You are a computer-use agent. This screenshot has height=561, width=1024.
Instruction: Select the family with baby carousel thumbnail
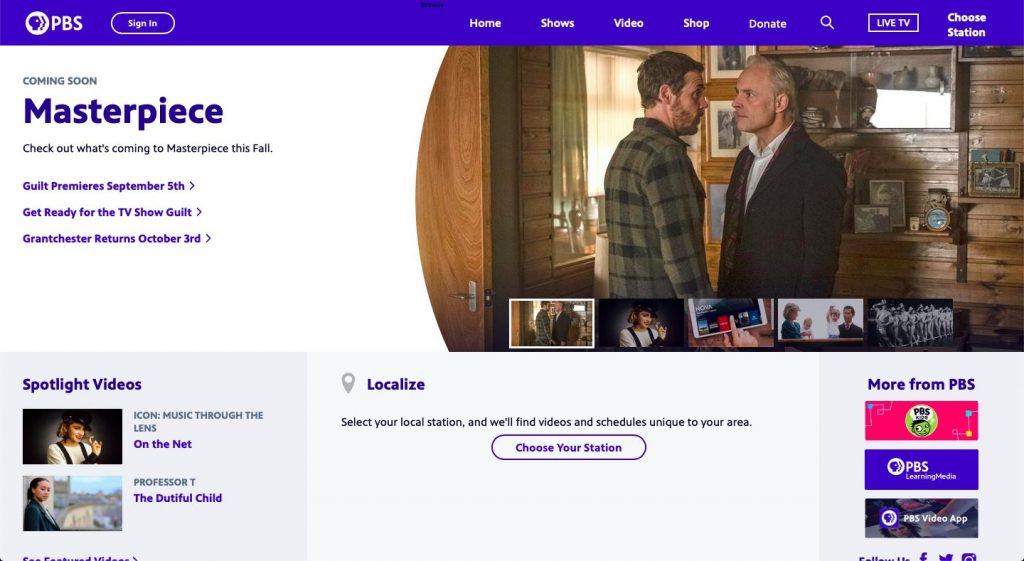coord(820,323)
